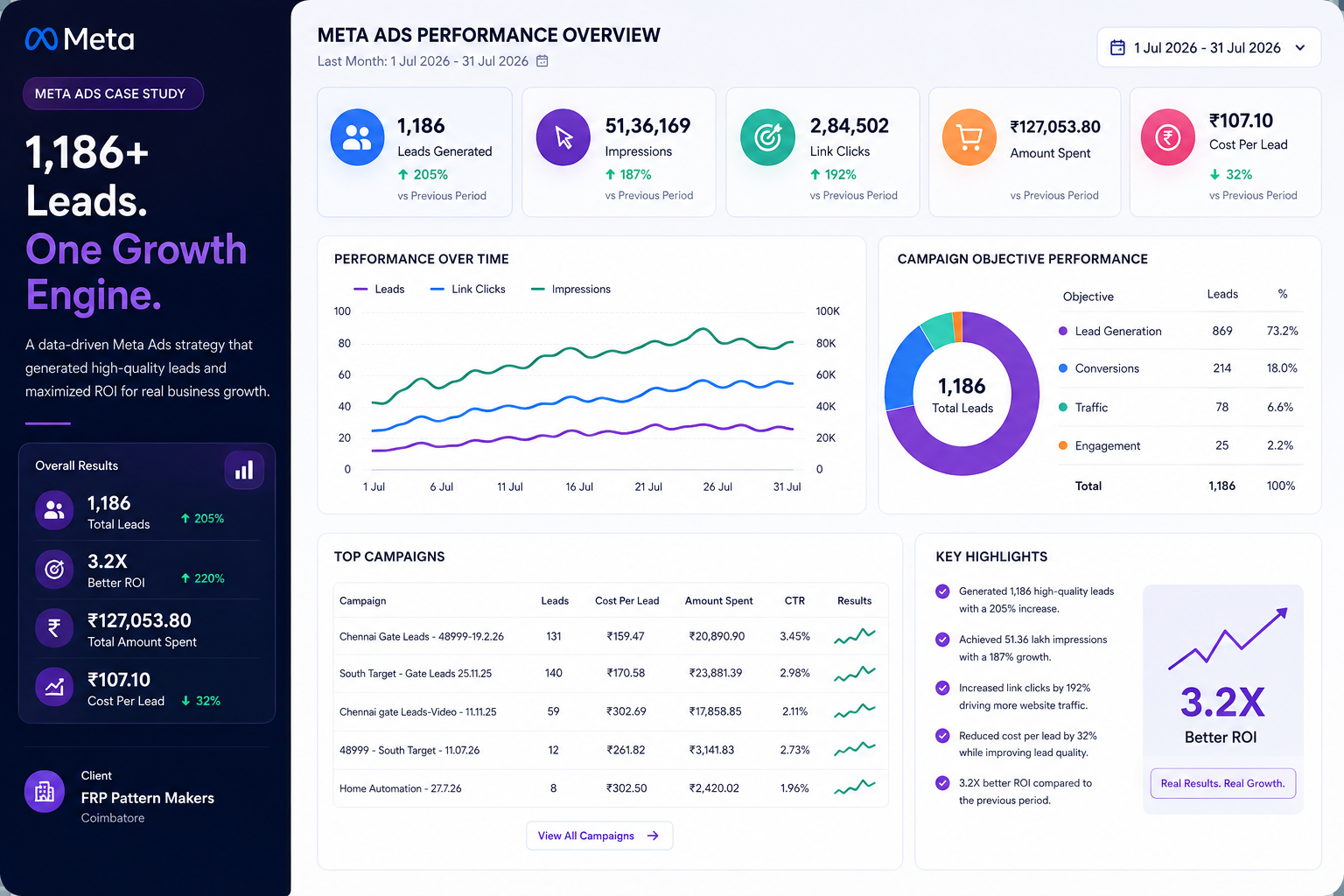Sort table by Leads column header
The height and width of the screenshot is (896, 1344).
click(x=555, y=600)
